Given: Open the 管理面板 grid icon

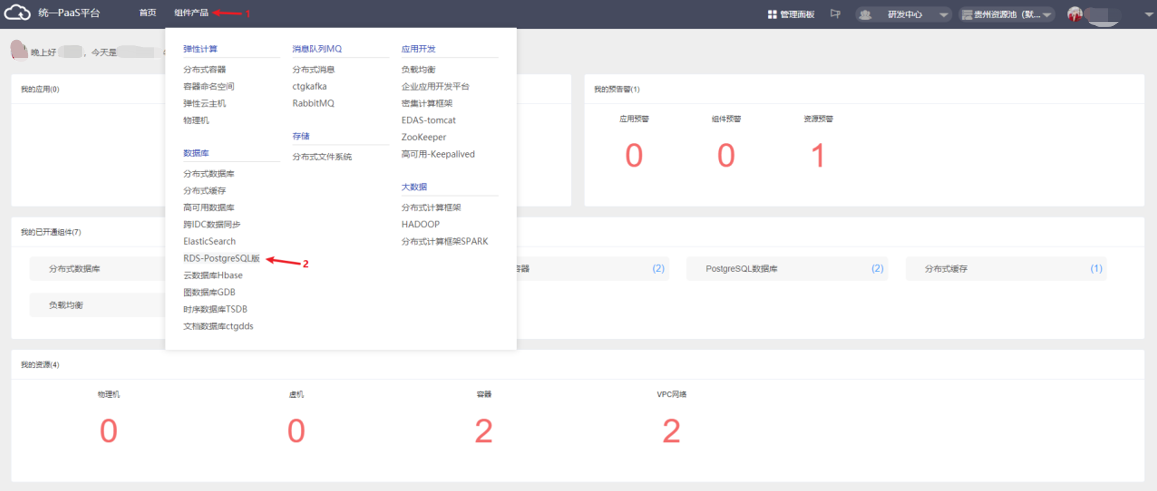Looking at the screenshot, I should point(772,14).
